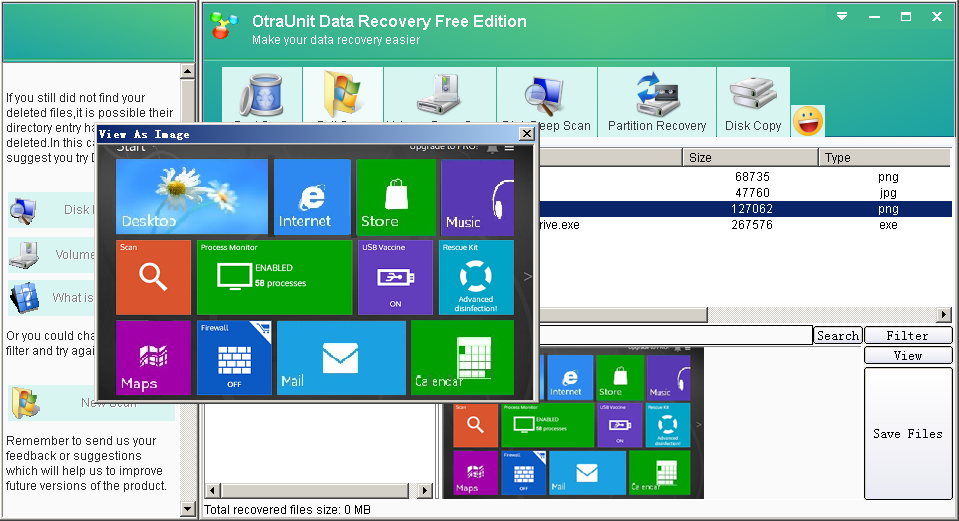Click the right arrow chevron in image viewer
Screen dimensions: 959x521
(528, 277)
